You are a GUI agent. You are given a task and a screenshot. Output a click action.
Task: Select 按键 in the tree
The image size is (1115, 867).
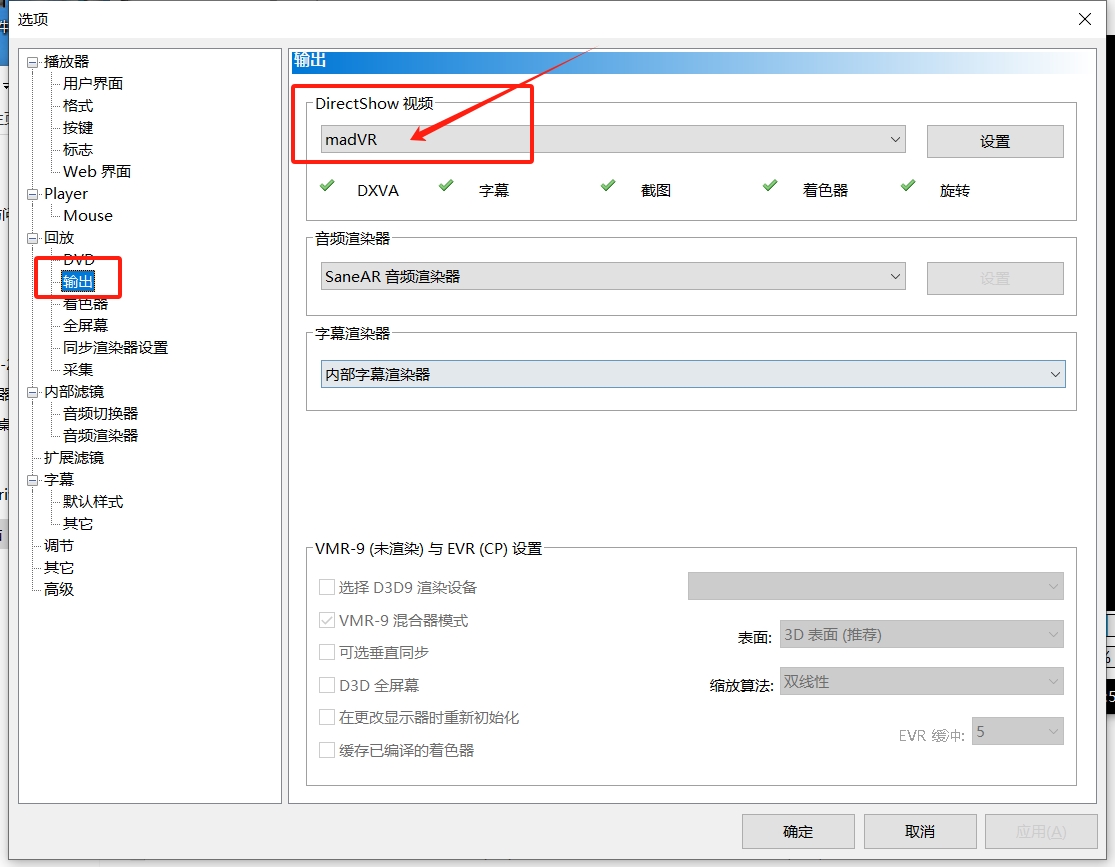coord(78,128)
